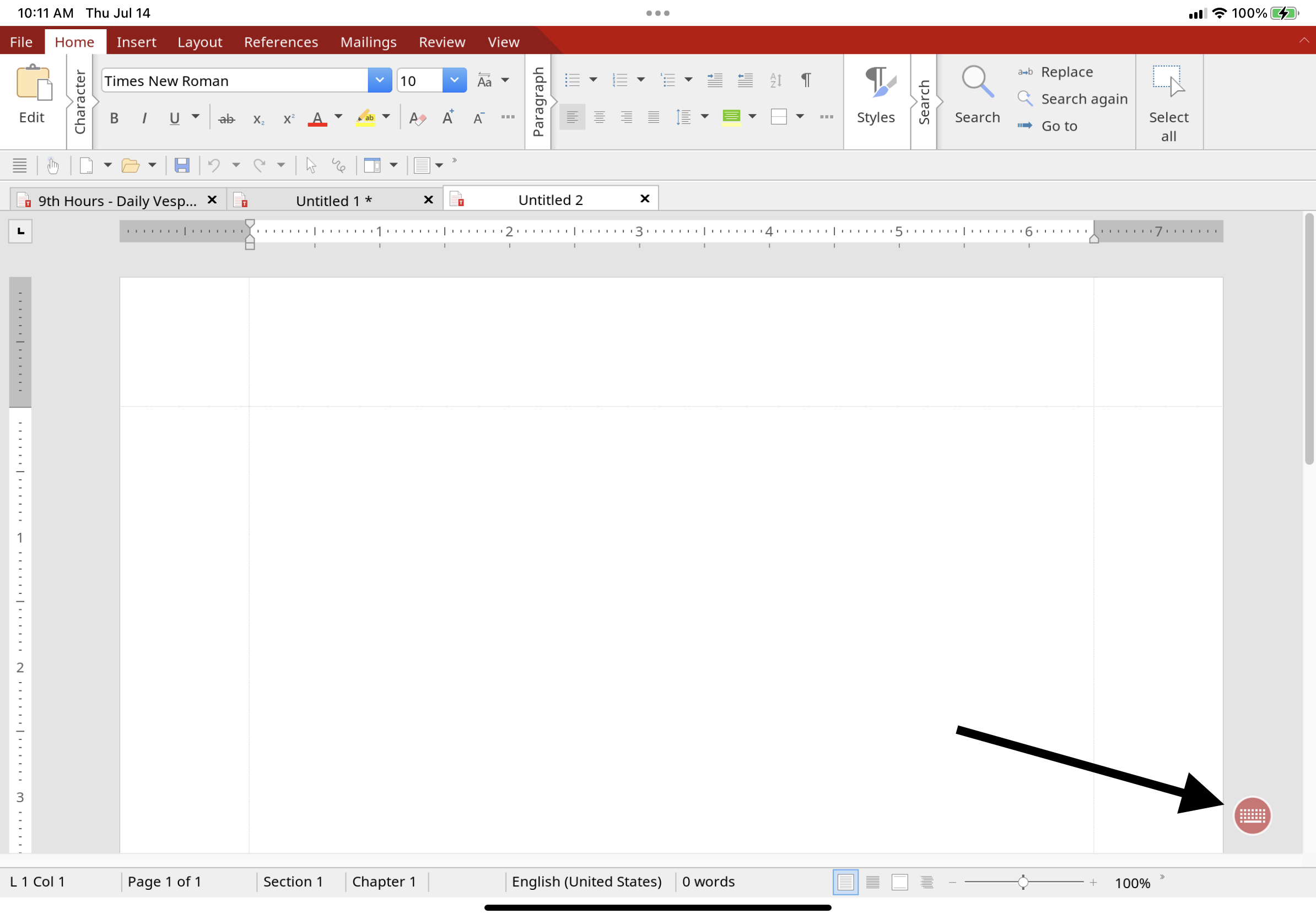
Task: Toggle italic formatting
Action: point(144,118)
